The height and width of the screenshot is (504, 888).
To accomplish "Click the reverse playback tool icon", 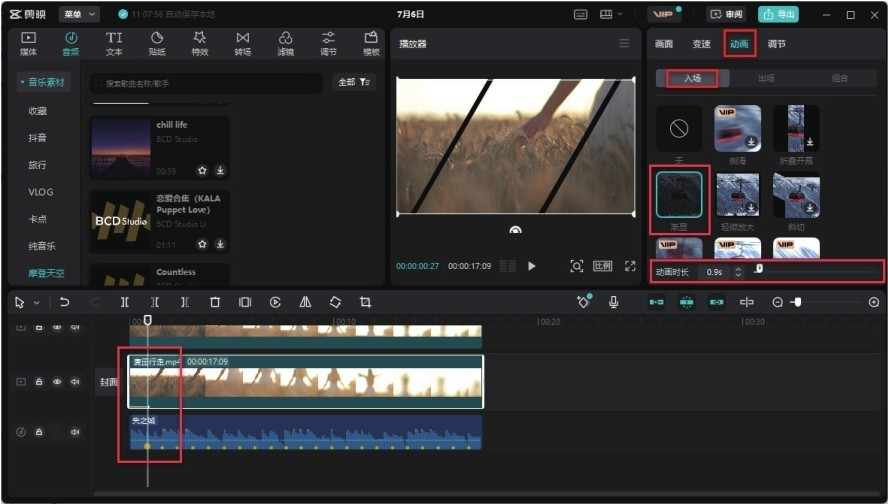I will 275,302.
